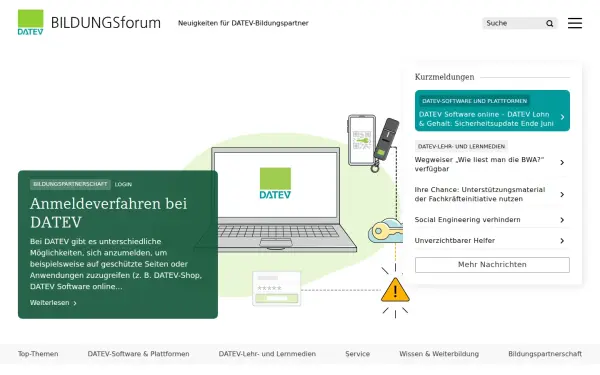Viewport: 600px width, 375px height.
Task: Select Wissen & Weiterbildung navigation item
Action: click(x=439, y=354)
